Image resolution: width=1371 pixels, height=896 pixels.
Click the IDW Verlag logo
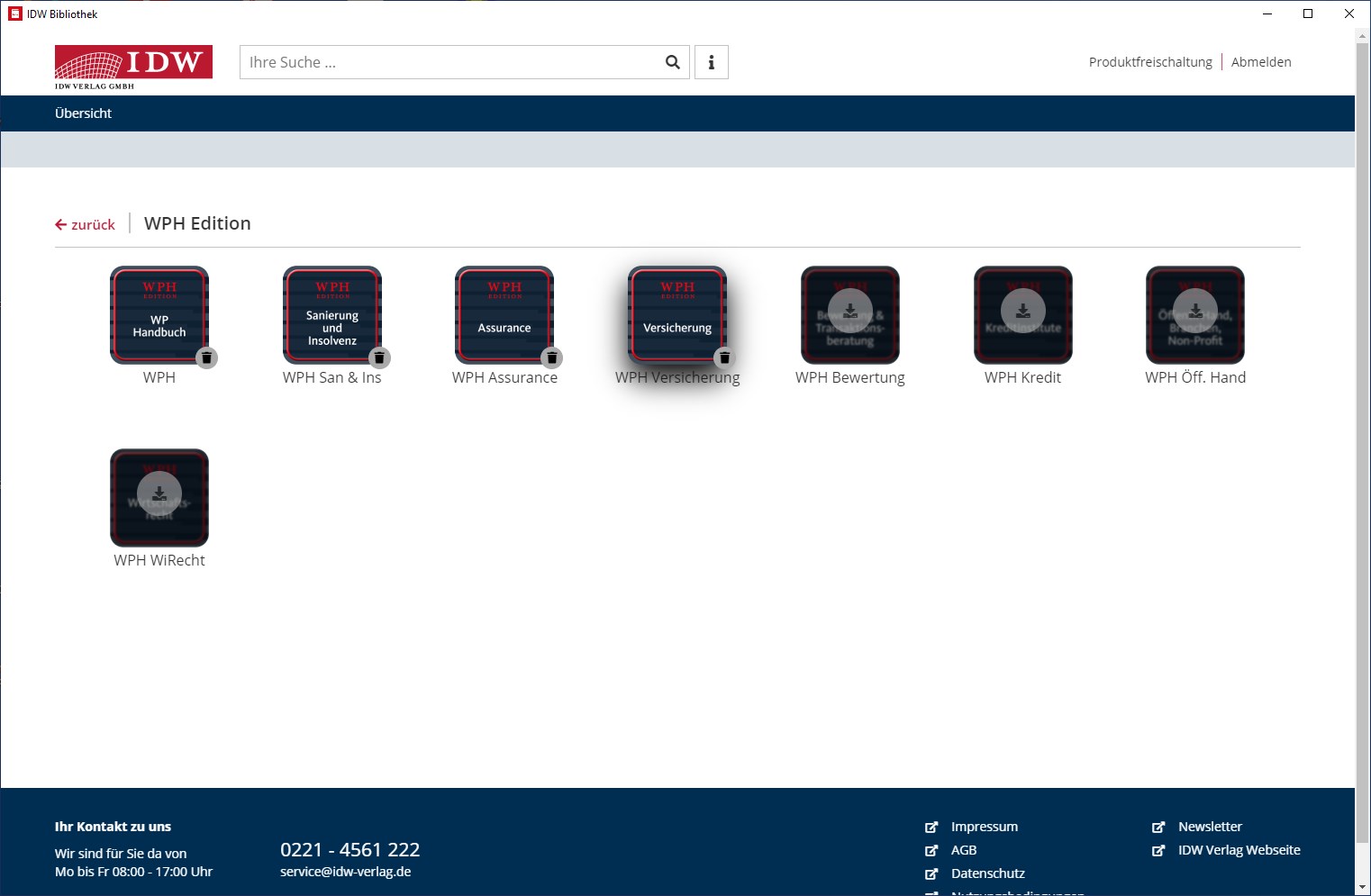coord(133,67)
